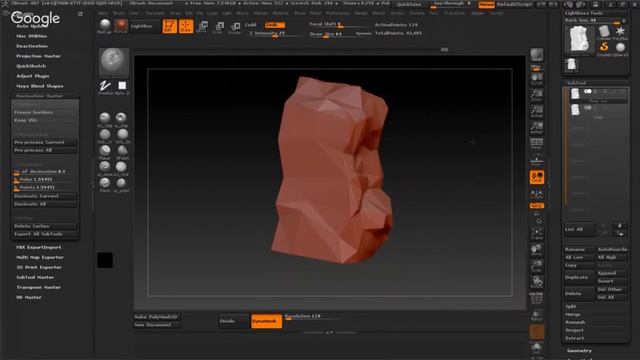Toggle the orange Zadd button
Viewport: 640px width, 360px height.
pyautogui.click(x=275, y=25)
